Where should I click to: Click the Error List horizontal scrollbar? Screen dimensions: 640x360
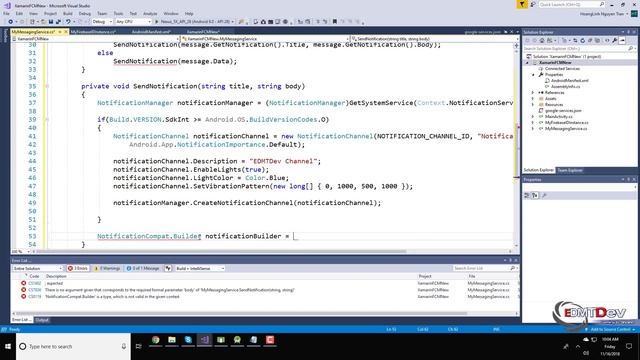pos(242,313)
